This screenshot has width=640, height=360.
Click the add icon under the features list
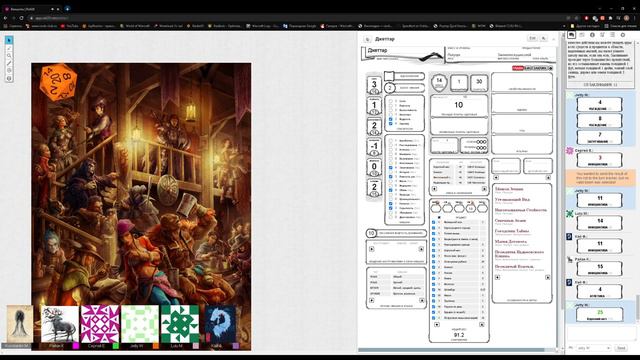coord(498,277)
